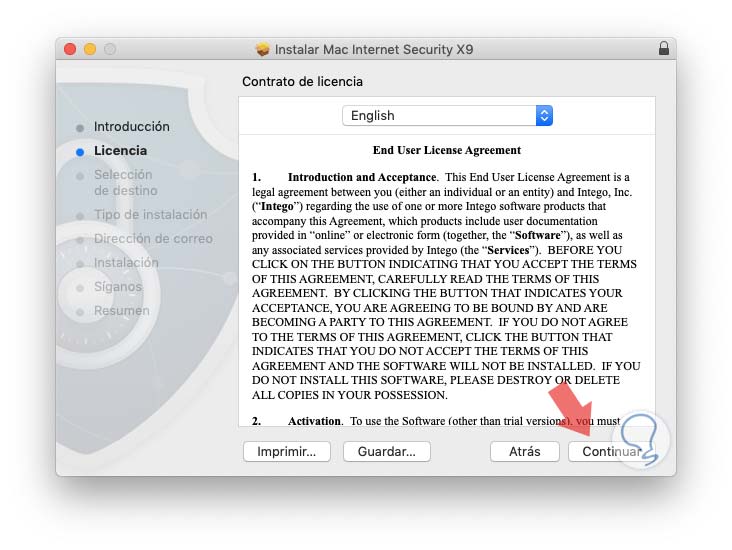Save the license with Guardar...

[x=387, y=451]
